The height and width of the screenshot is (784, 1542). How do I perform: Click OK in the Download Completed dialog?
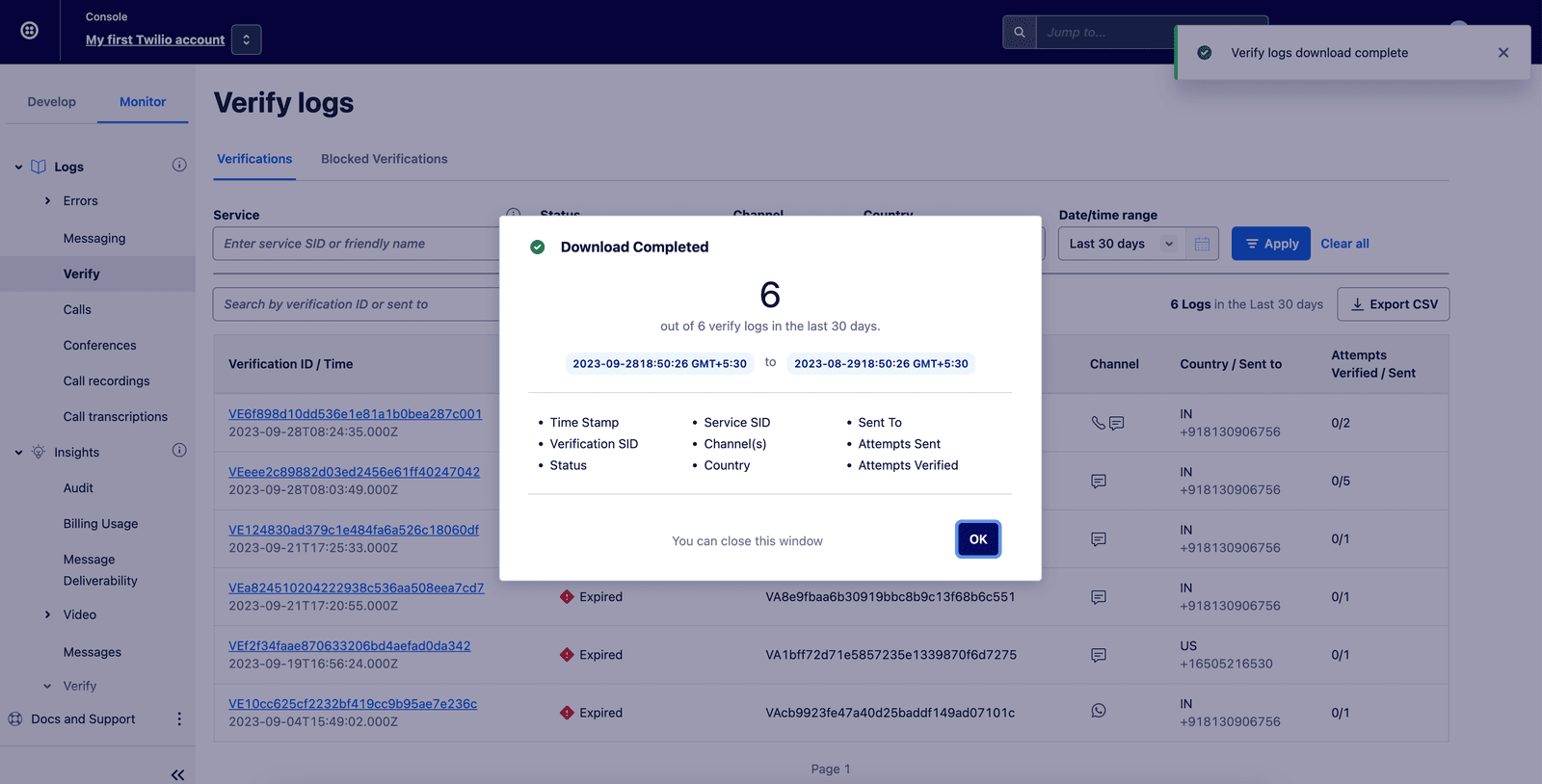(x=977, y=539)
